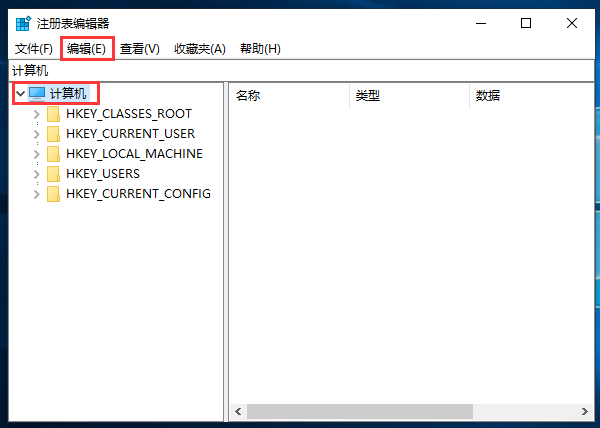This screenshot has width=600, height=428.
Task: Select the HKEY_CURRENT_CONFIG label
Action: 139,194
